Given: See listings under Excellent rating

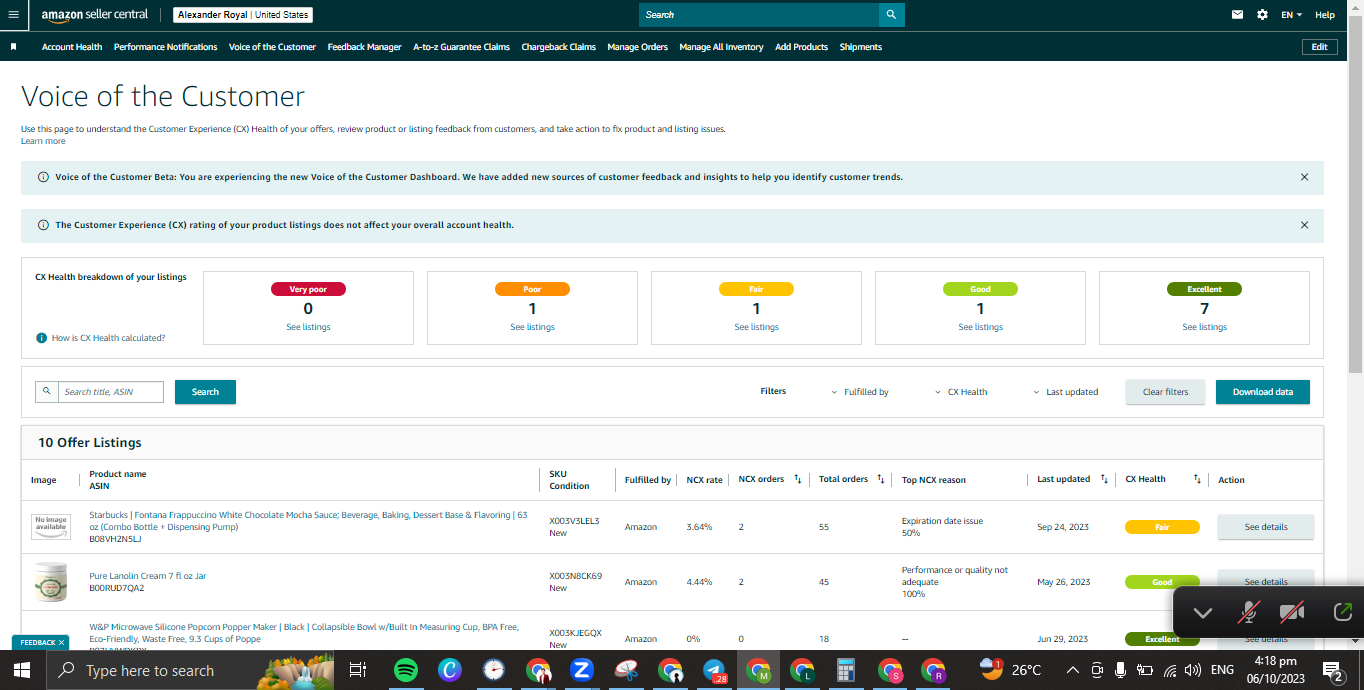Looking at the screenshot, I should 1204,327.
